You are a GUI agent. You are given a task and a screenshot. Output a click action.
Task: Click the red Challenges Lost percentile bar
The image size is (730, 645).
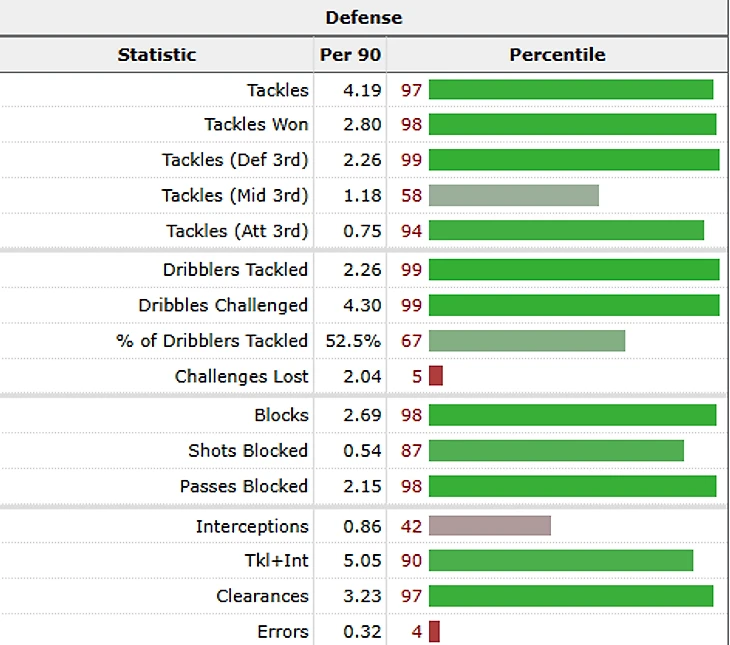(x=436, y=376)
